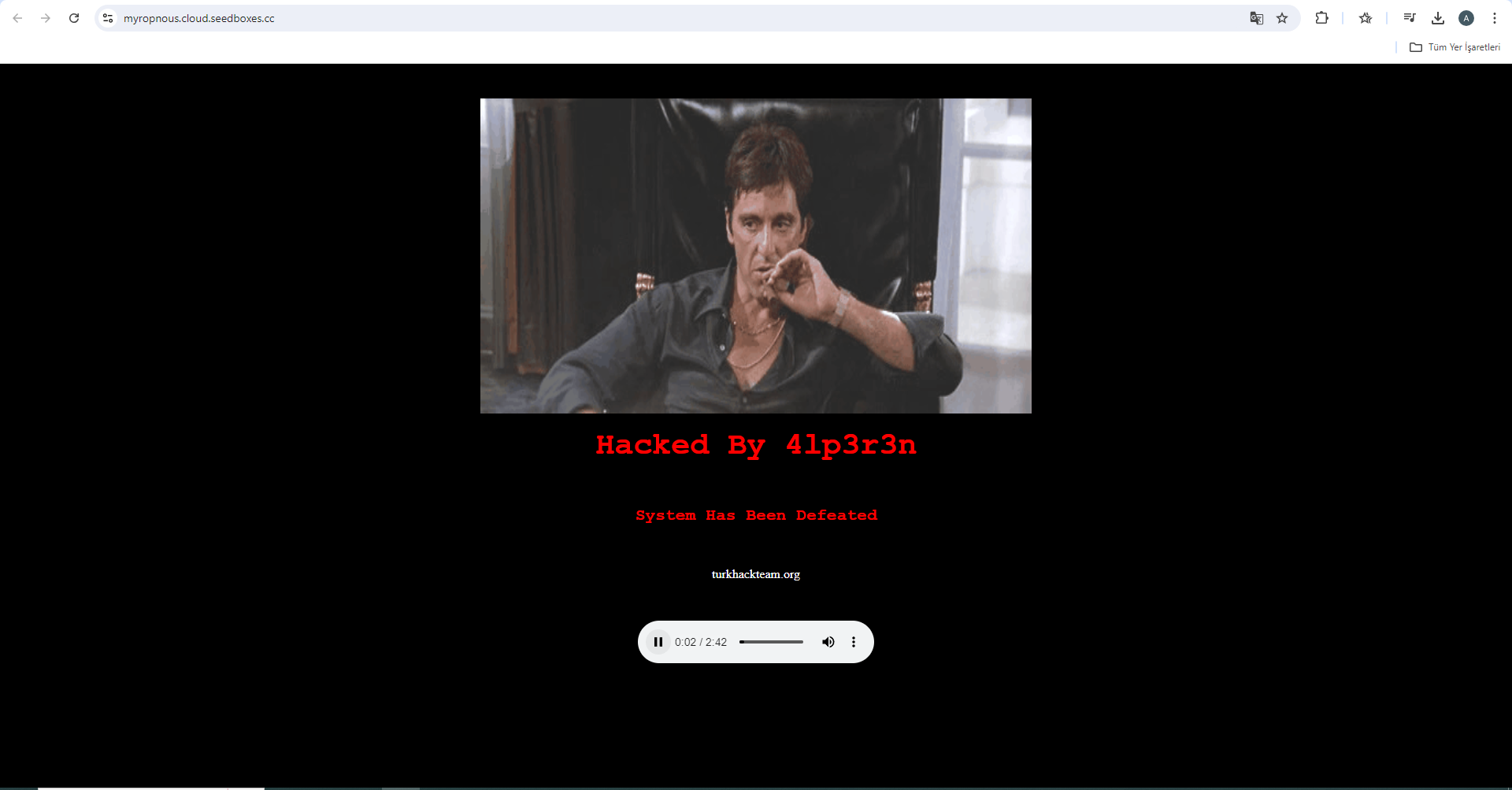Click the audio progress slider
Screen dimensions: 1512x790
coord(772,642)
